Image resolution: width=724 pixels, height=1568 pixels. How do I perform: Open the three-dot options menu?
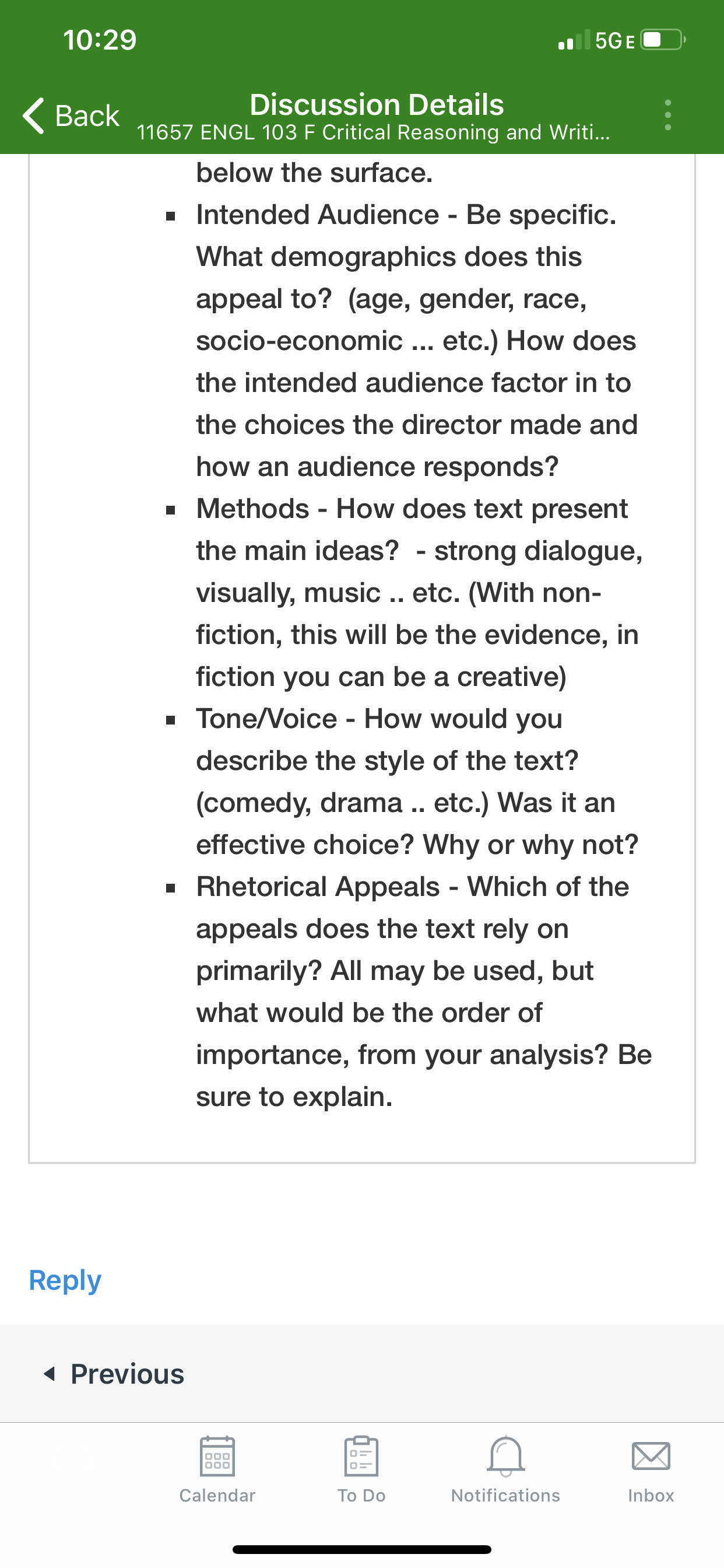click(667, 115)
